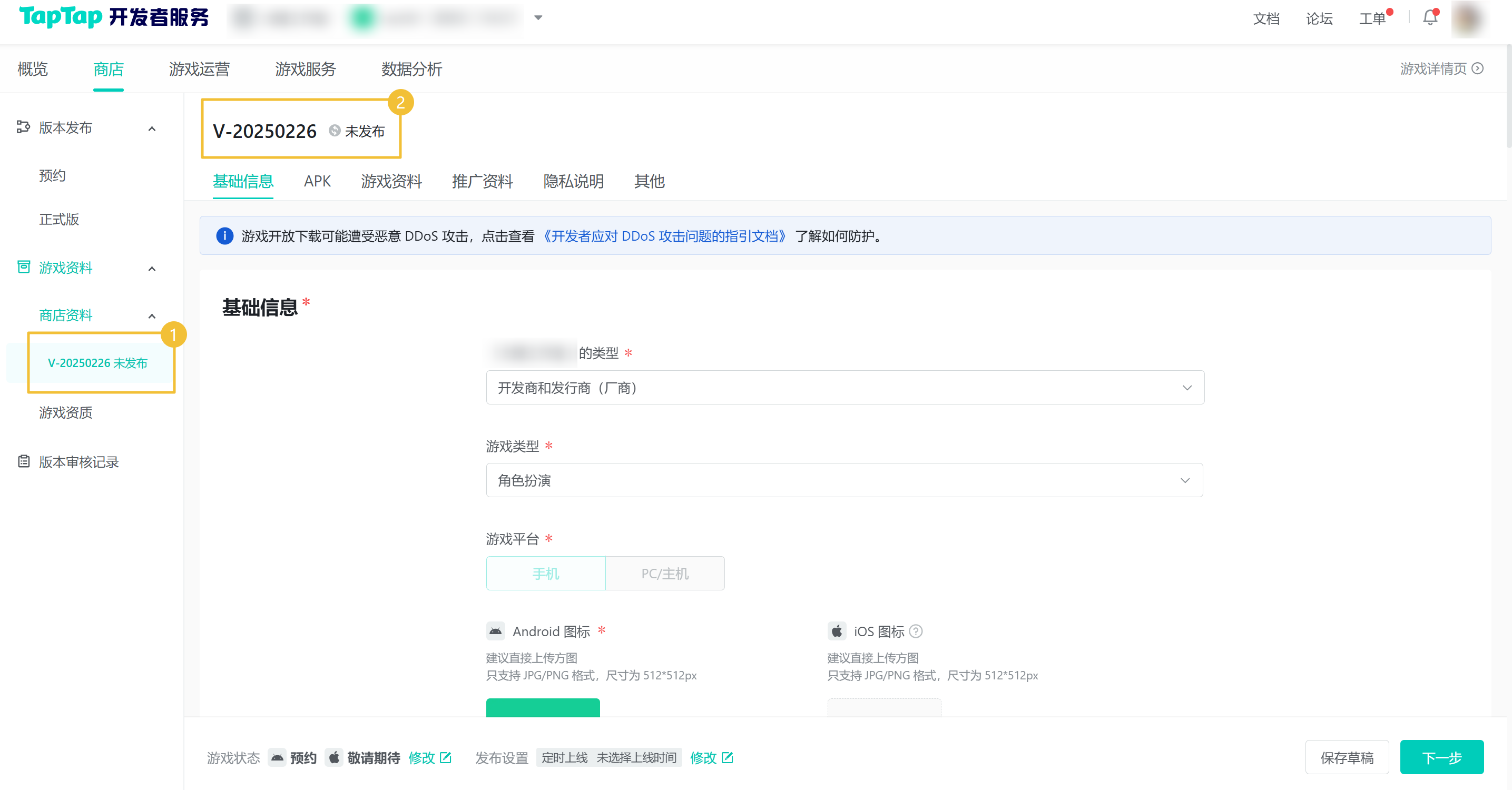
Task: Click the 保存草稿 button
Action: (1347, 757)
